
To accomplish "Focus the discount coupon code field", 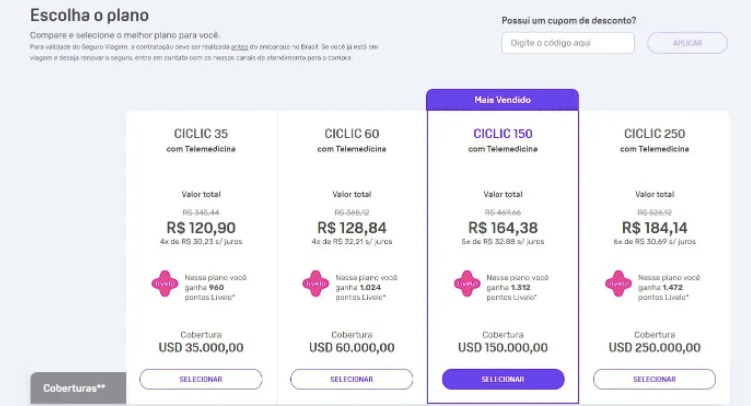I will (568, 43).
